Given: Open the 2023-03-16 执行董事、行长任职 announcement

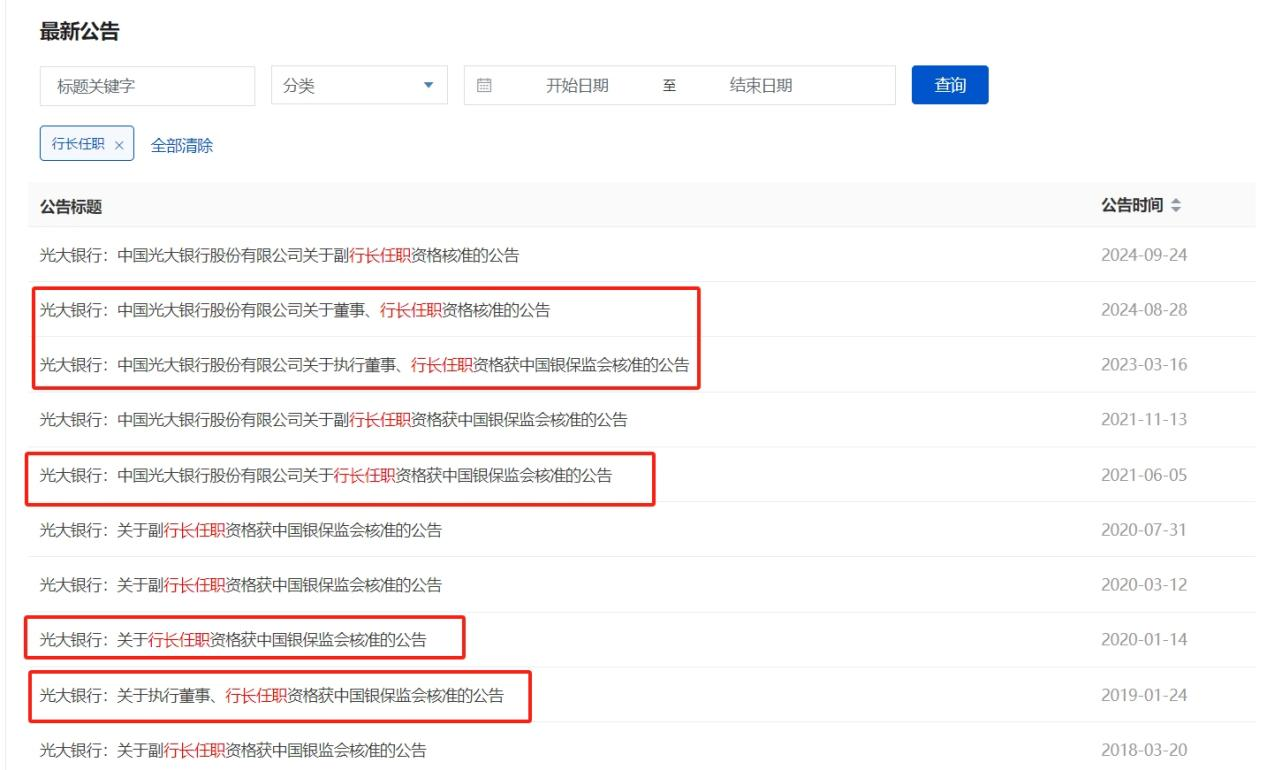Looking at the screenshot, I should [364, 365].
